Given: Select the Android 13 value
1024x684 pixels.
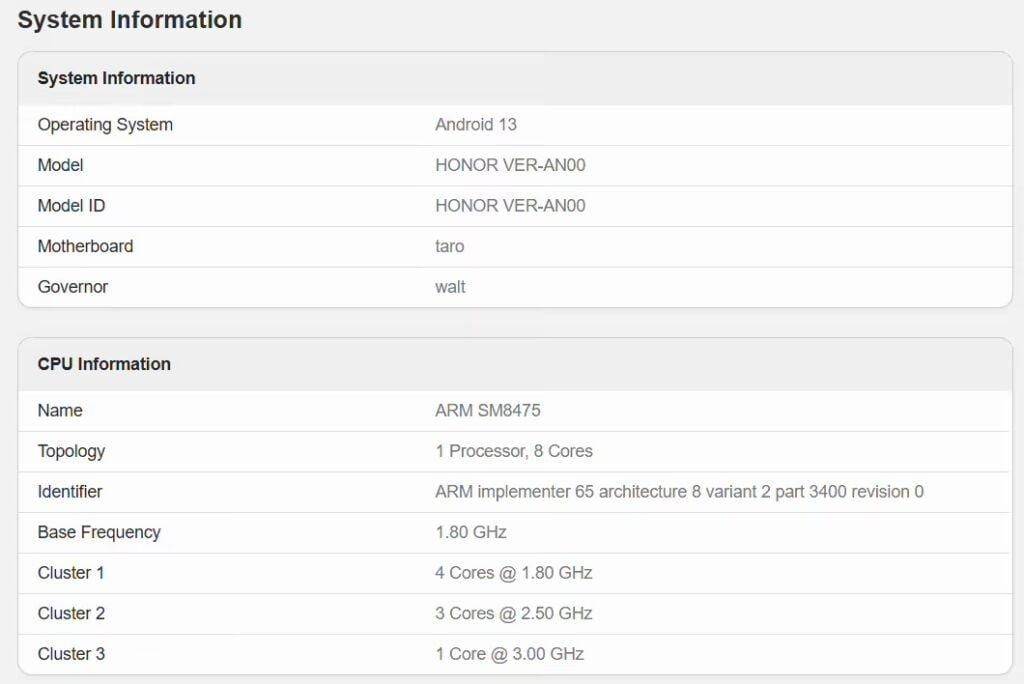Looking at the screenshot, I should 475,125.
